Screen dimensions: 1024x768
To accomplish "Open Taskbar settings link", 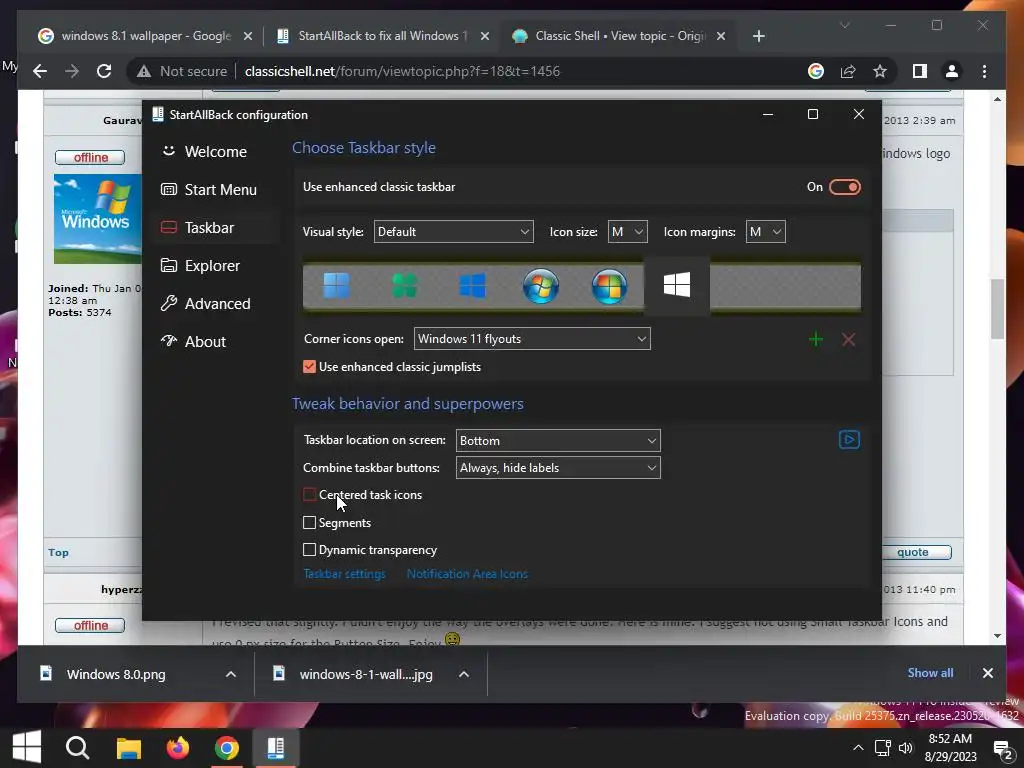I will click(x=344, y=574).
